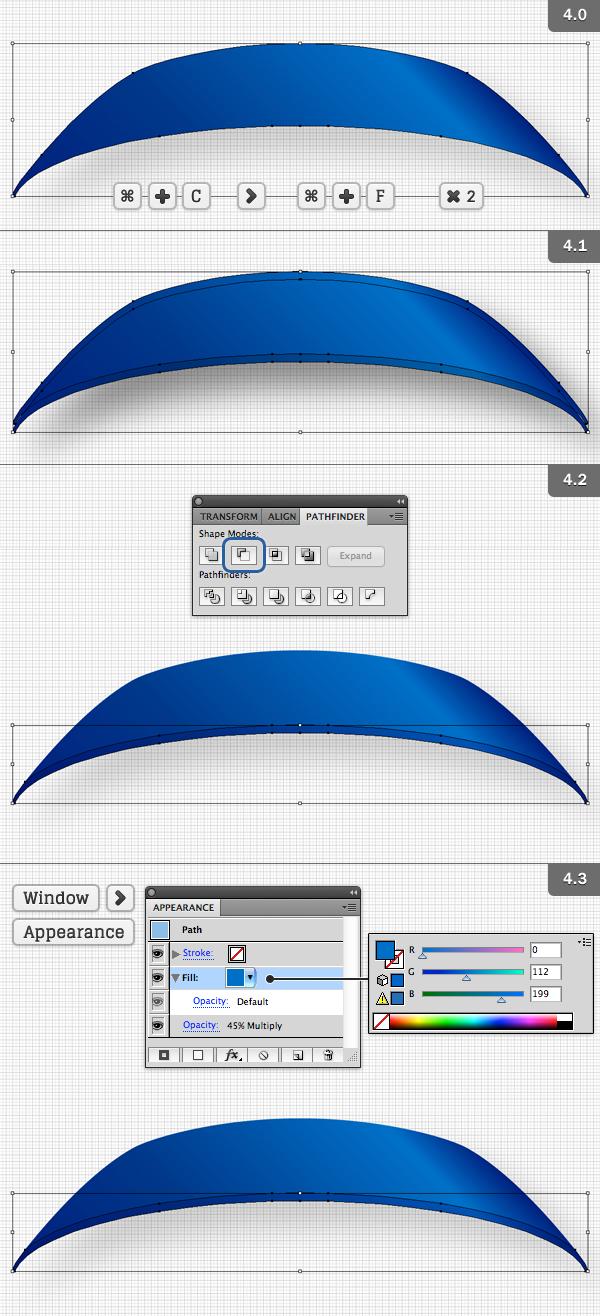This screenshot has height=1316, width=600.
Task: Click the web-safe color swatch beside cube
Action: pos(397,980)
